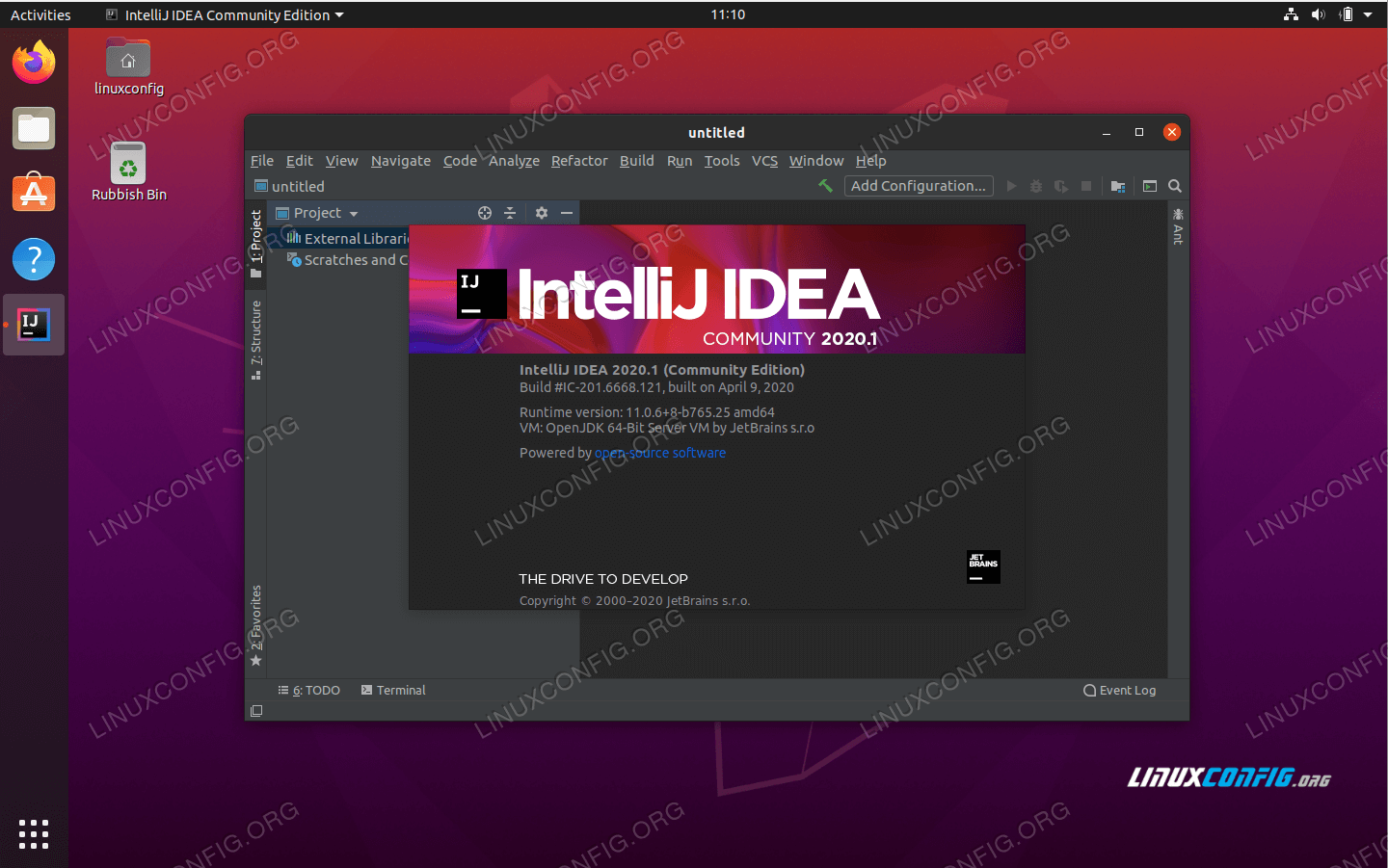The width and height of the screenshot is (1388, 868).
Task: Open the Edit menu
Action: 300,161
